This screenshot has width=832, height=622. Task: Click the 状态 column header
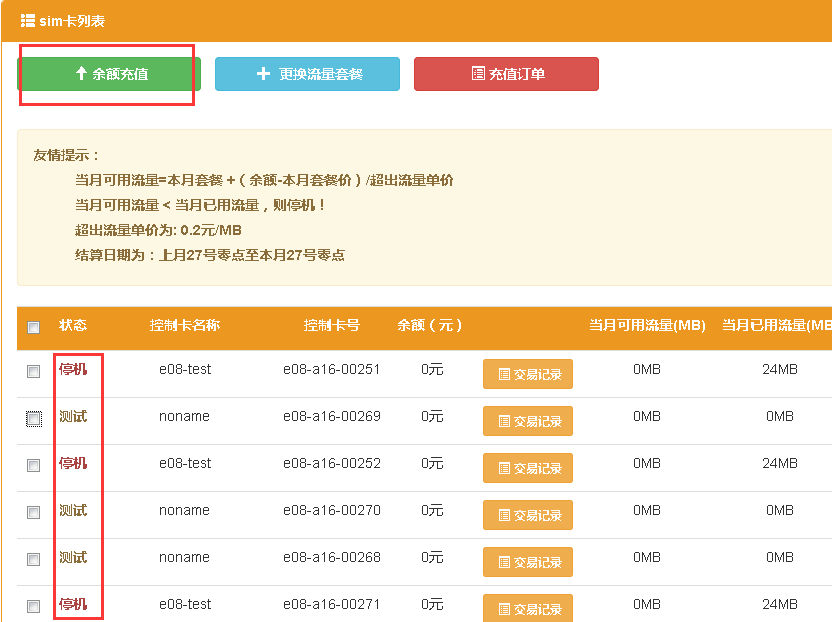click(73, 325)
